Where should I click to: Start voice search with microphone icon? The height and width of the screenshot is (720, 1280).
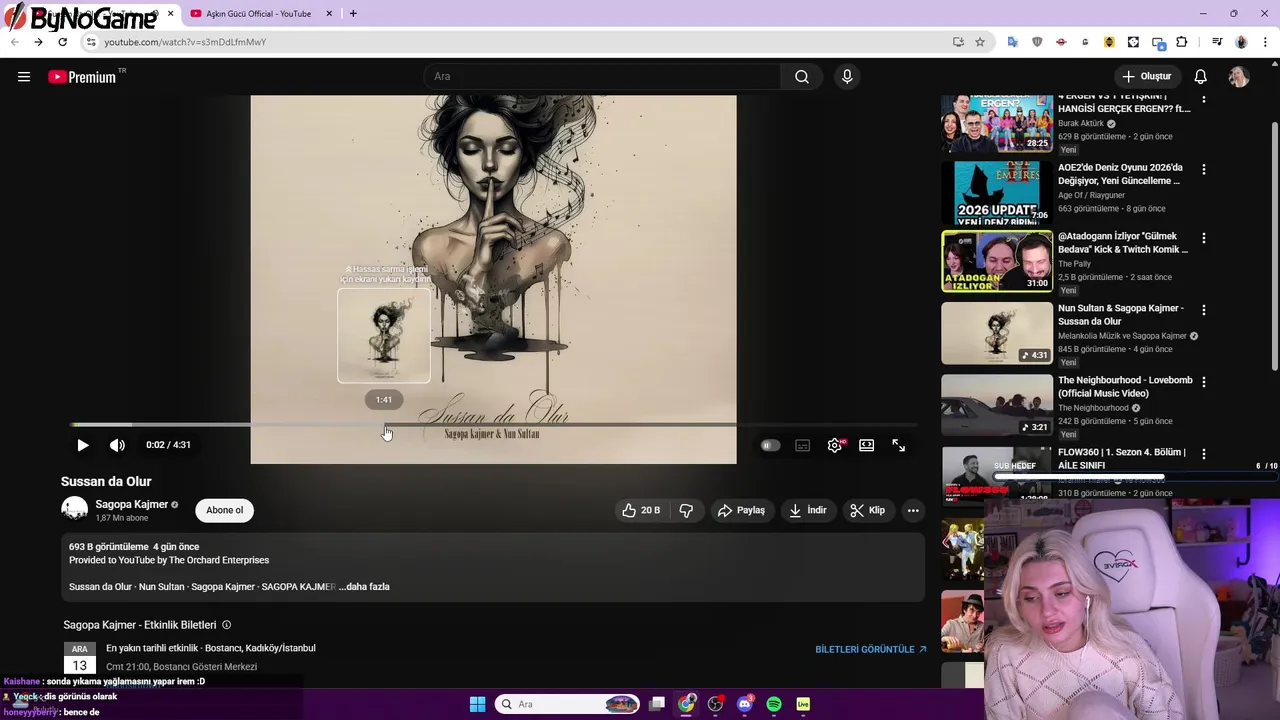pos(847,77)
